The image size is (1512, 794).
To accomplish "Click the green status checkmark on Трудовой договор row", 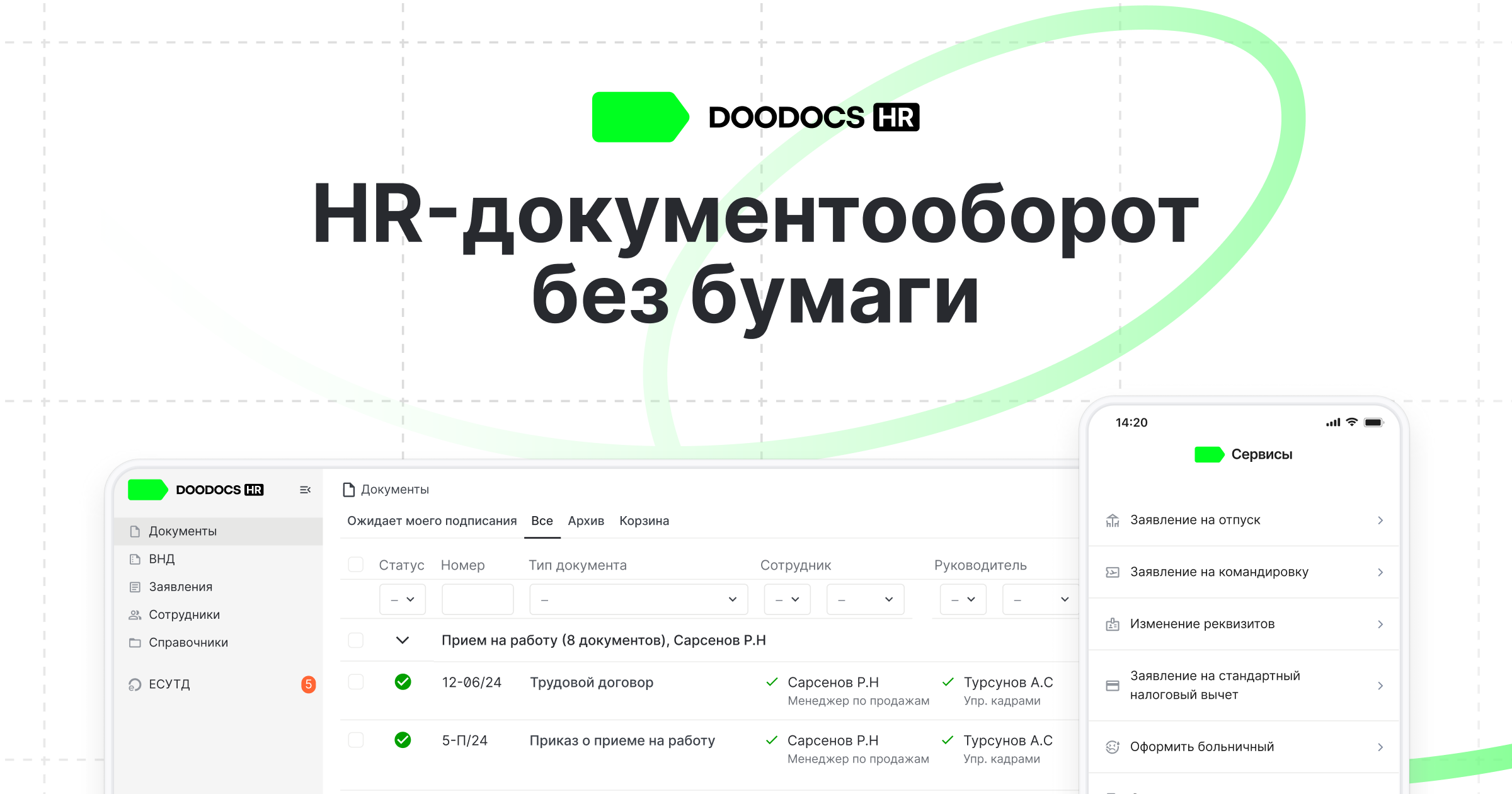I will pos(403,682).
